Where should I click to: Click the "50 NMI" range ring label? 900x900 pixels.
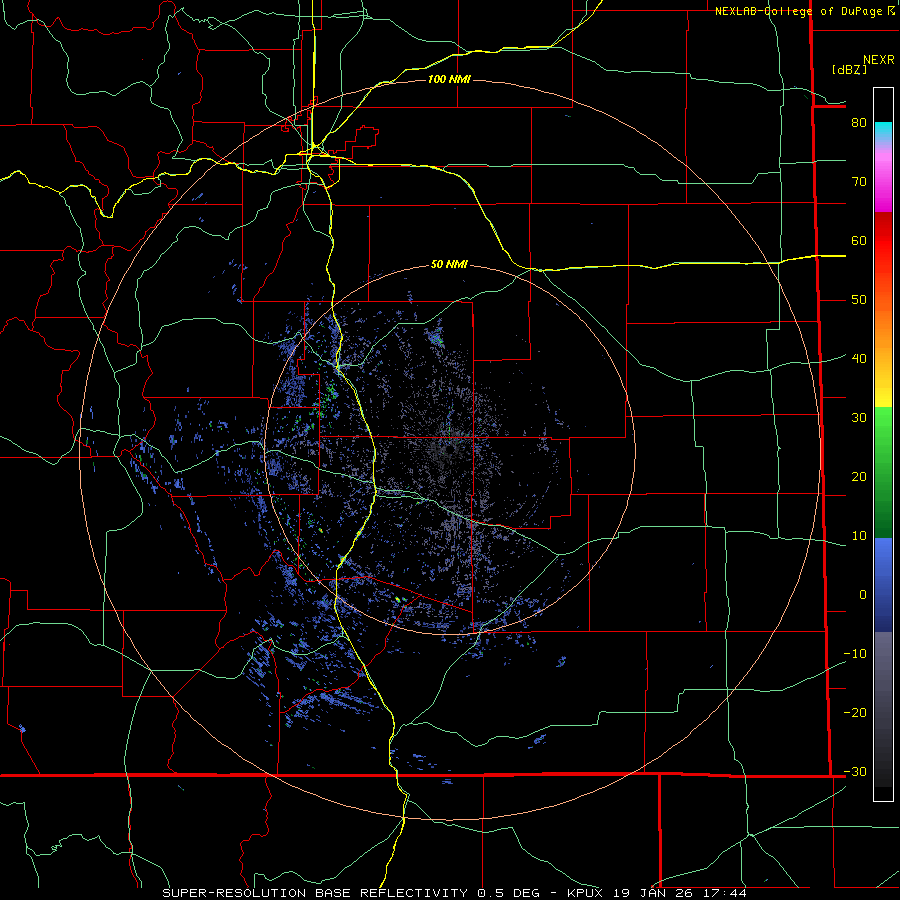tap(449, 264)
